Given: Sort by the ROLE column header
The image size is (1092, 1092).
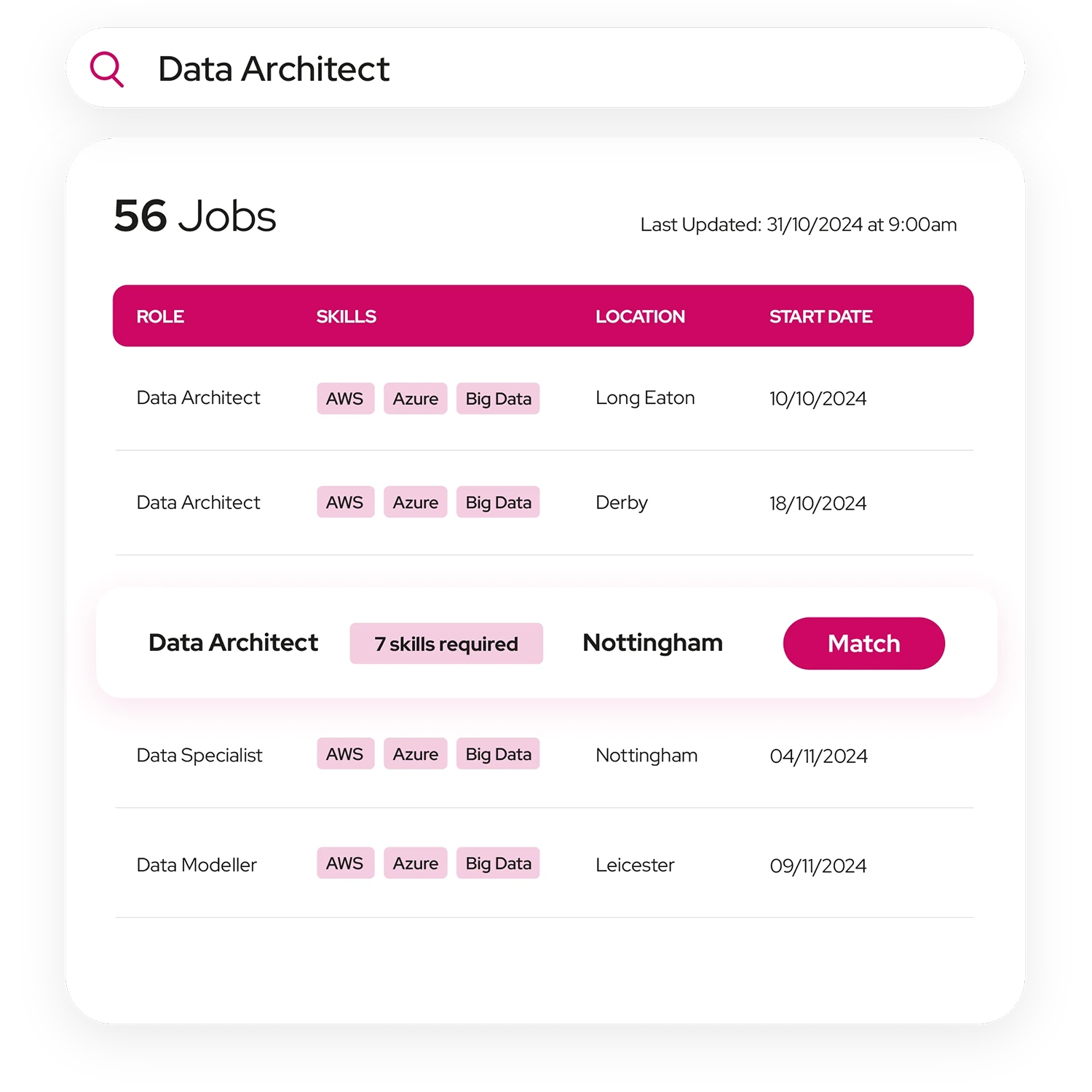Looking at the screenshot, I should point(160,317).
